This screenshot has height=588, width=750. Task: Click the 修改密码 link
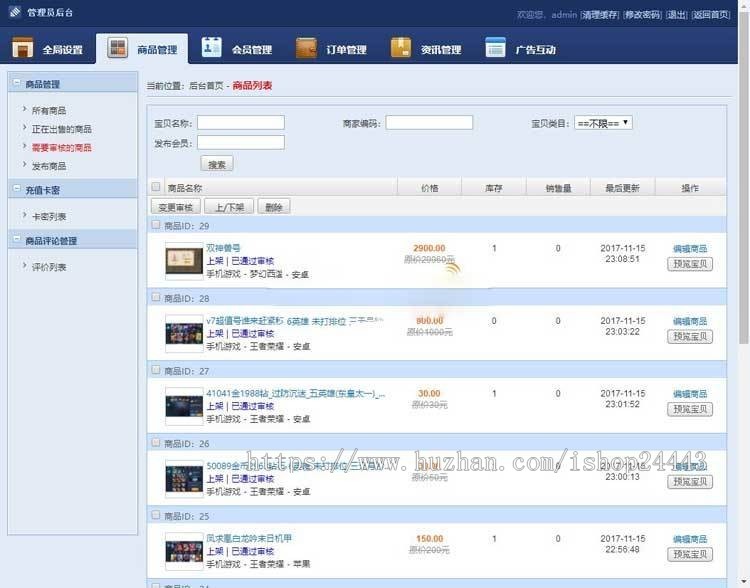click(642, 15)
